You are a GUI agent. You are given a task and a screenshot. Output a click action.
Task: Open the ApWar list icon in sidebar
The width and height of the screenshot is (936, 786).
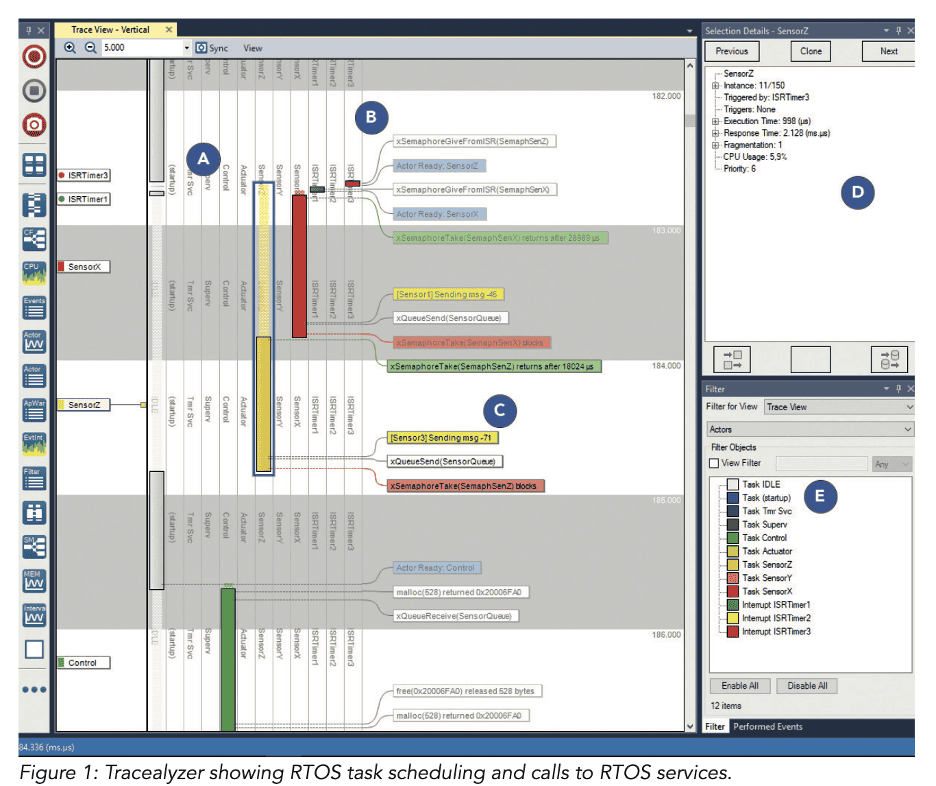(x=34, y=409)
